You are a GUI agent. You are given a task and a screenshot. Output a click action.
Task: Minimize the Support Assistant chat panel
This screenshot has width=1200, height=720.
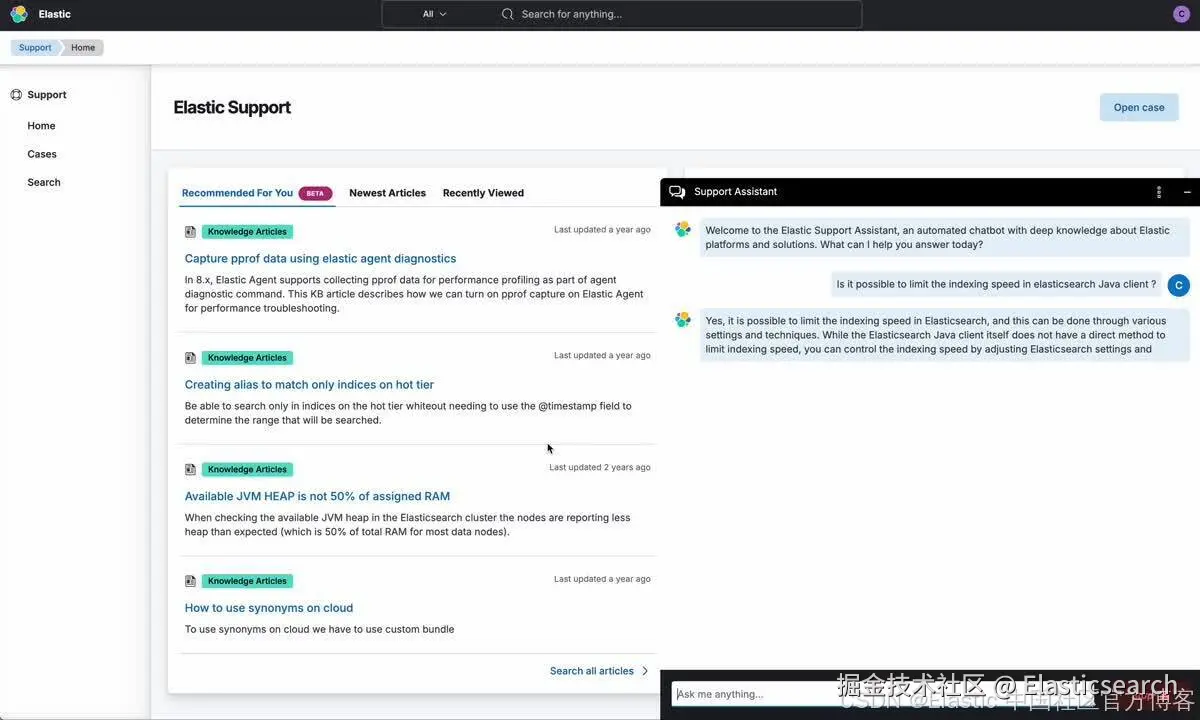click(x=1187, y=192)
